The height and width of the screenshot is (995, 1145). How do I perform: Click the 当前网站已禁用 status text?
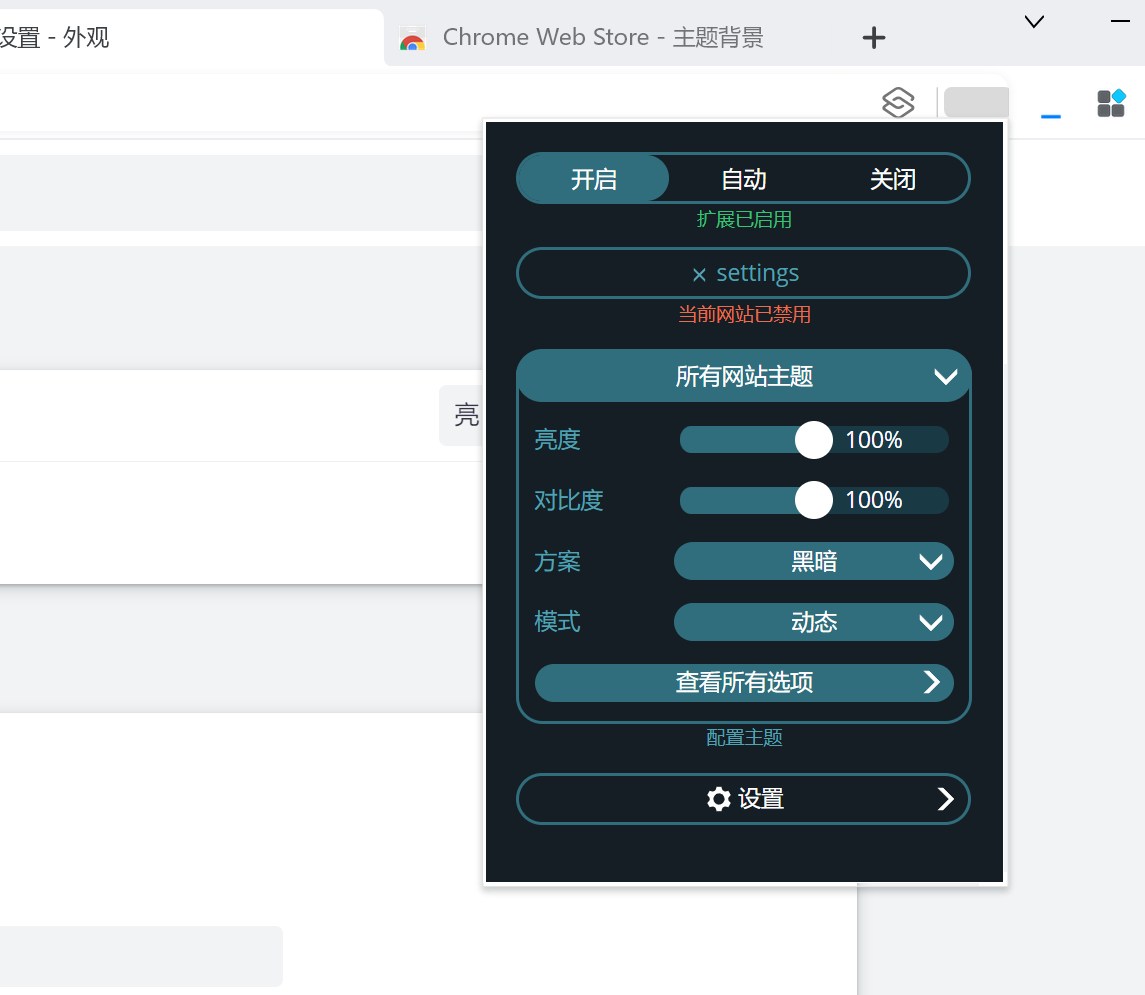point(743,315)
